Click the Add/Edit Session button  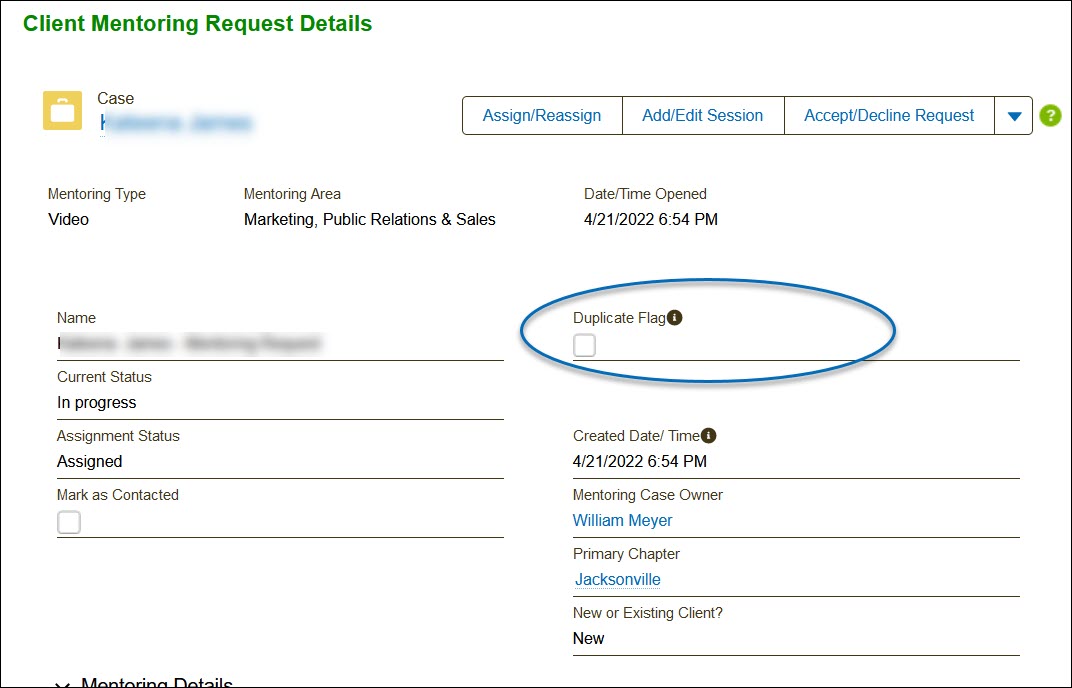[703, 116]
